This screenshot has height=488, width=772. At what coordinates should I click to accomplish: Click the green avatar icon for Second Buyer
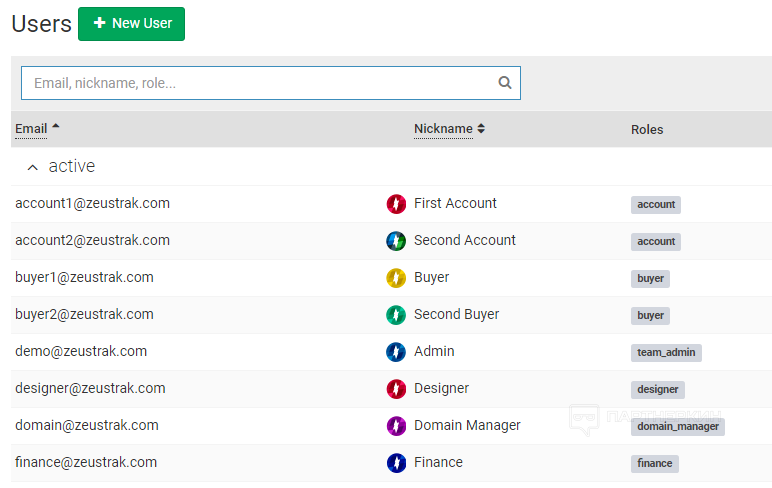(x=396, y=315)
